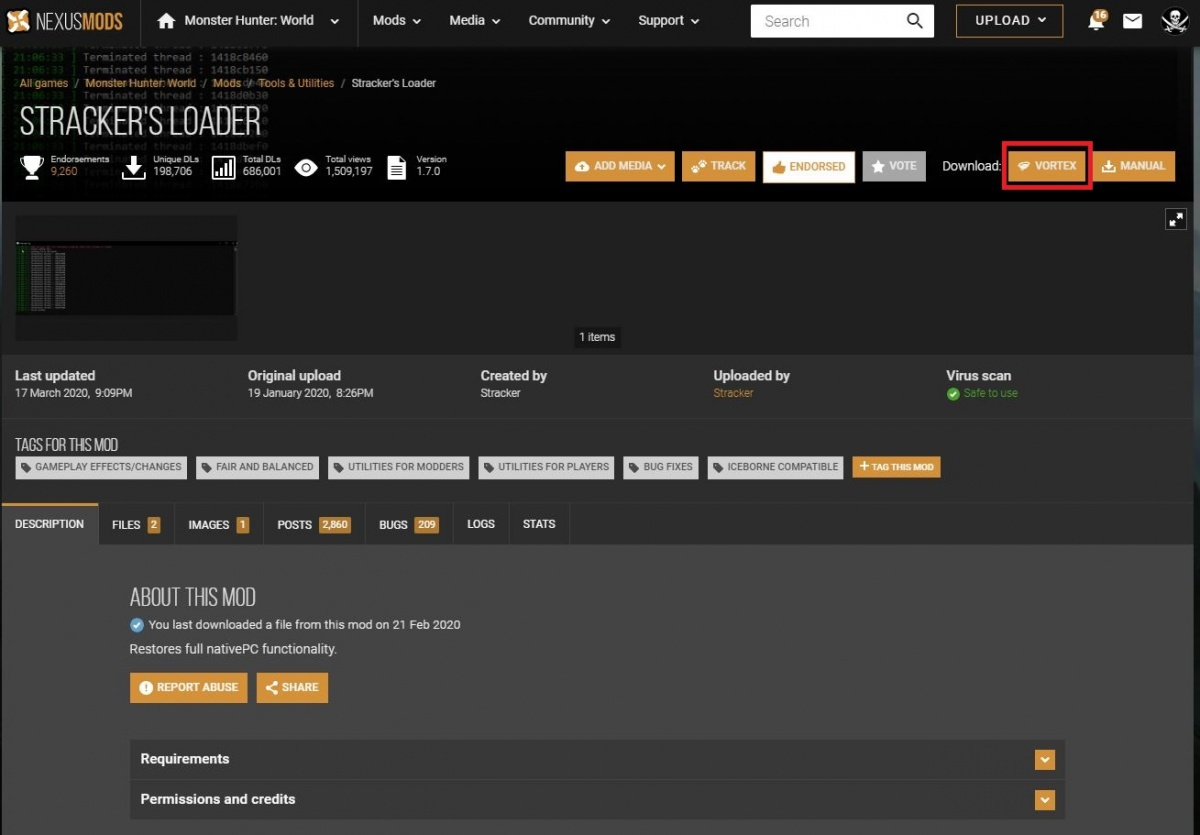Download with Vortex
This screenshot has width=1200, height=835.
click(1047, 166)
